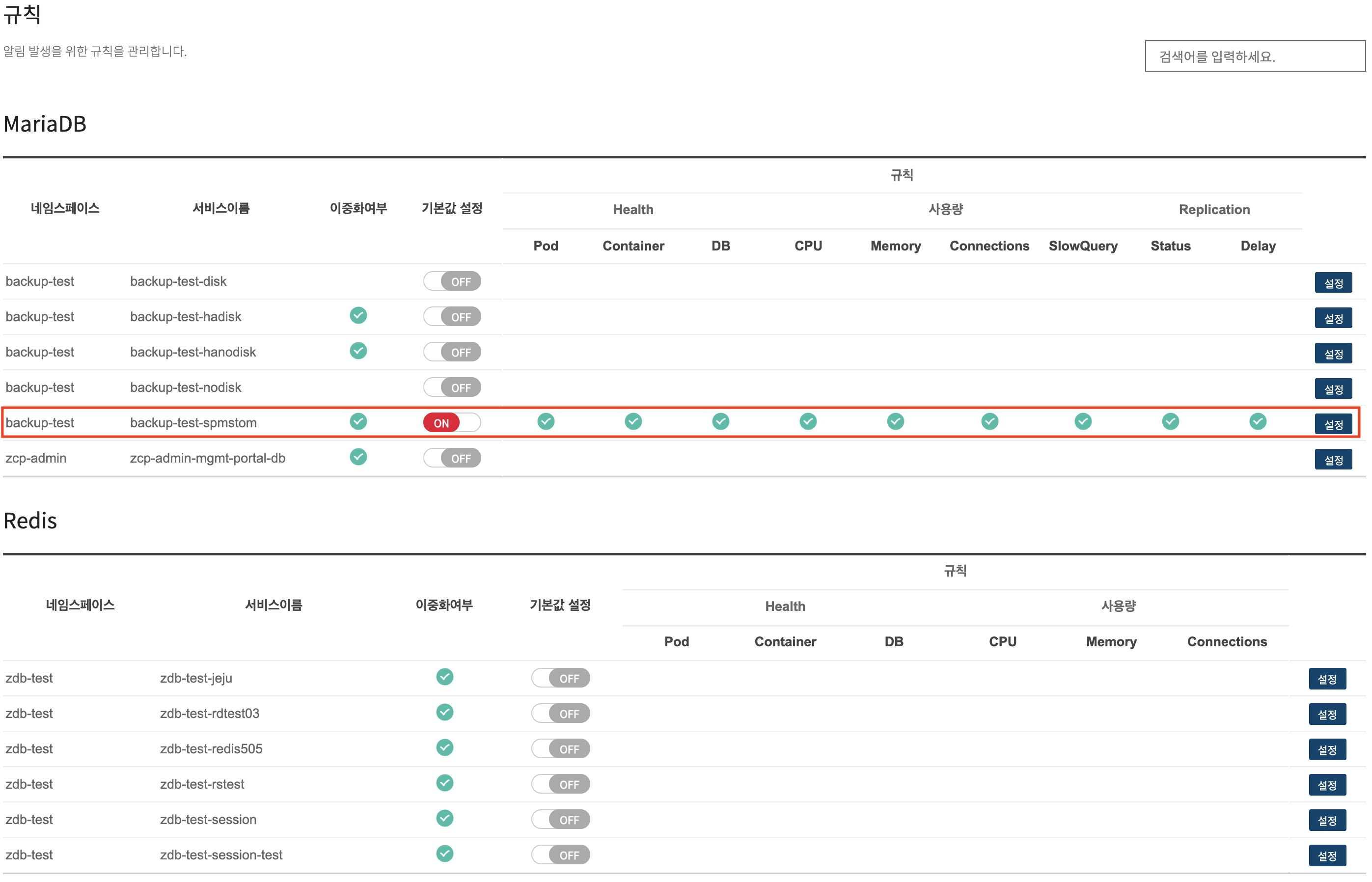Switch on default toggle for zdb-test-session-test
This screenshot has width=1372, height=882.
click(560, 855)
